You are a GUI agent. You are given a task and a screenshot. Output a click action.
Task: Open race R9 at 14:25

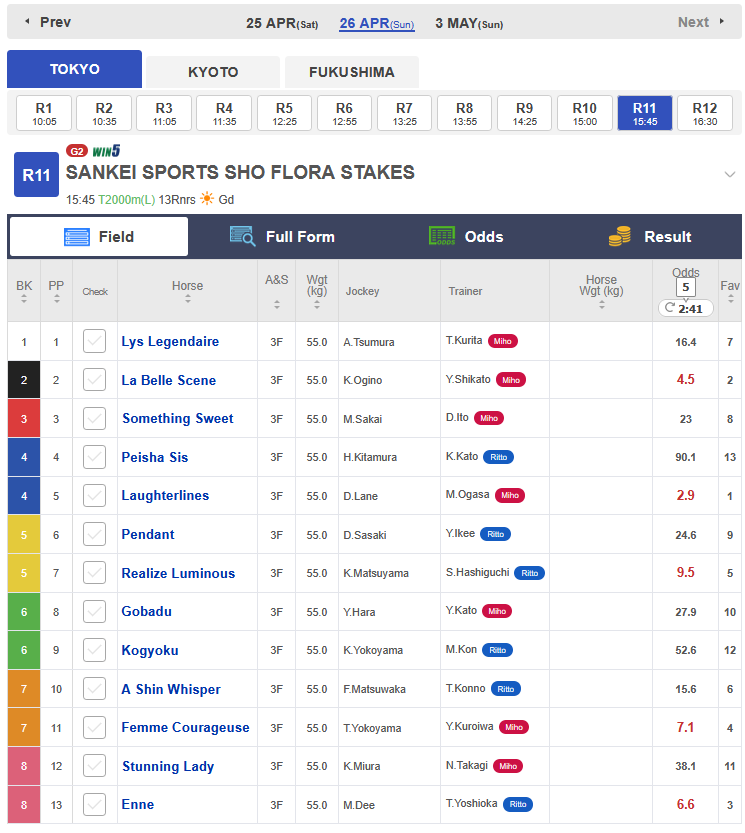[x=524, y=113]
